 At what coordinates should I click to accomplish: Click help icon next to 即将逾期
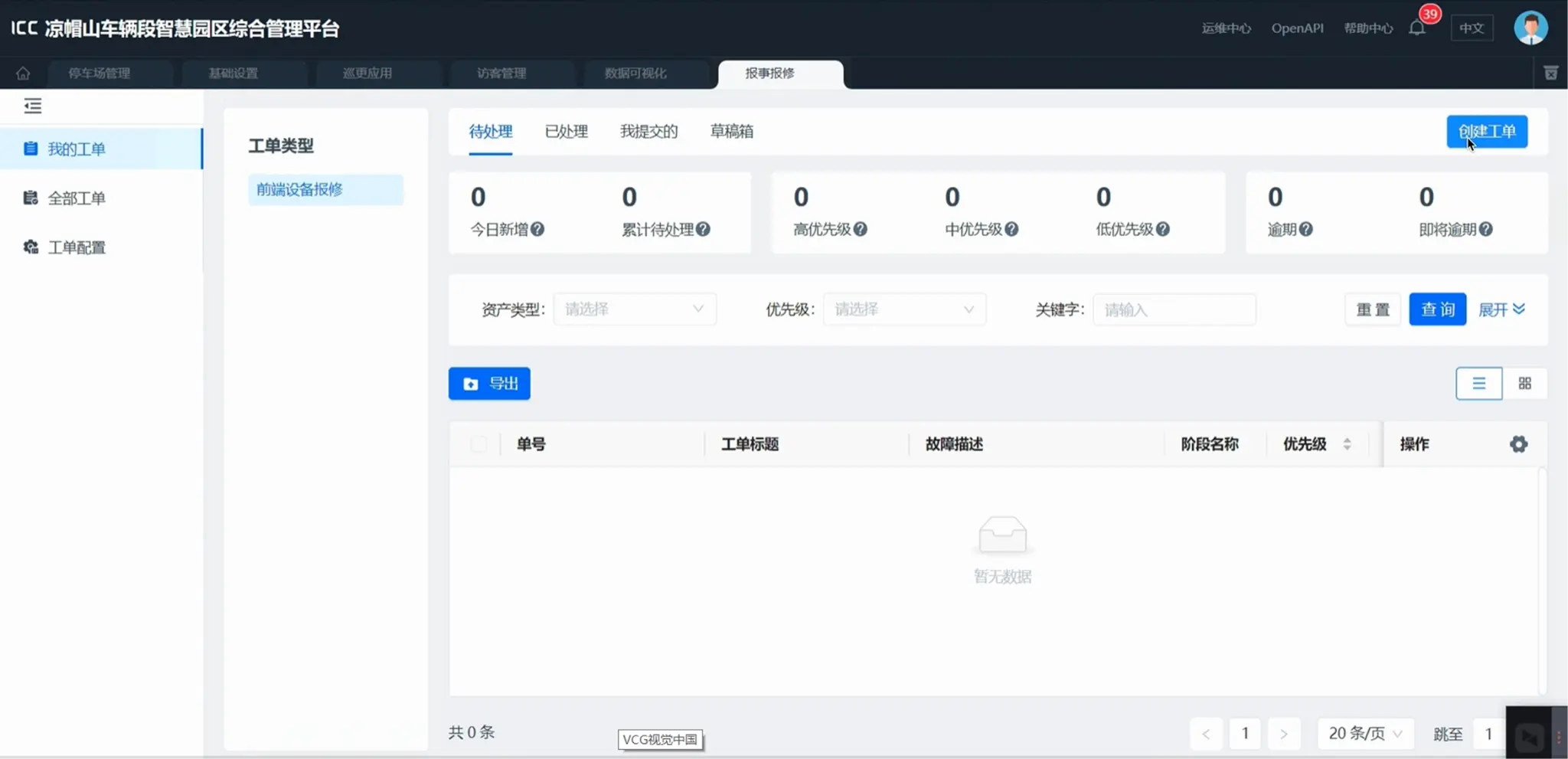coord(1485,229)
